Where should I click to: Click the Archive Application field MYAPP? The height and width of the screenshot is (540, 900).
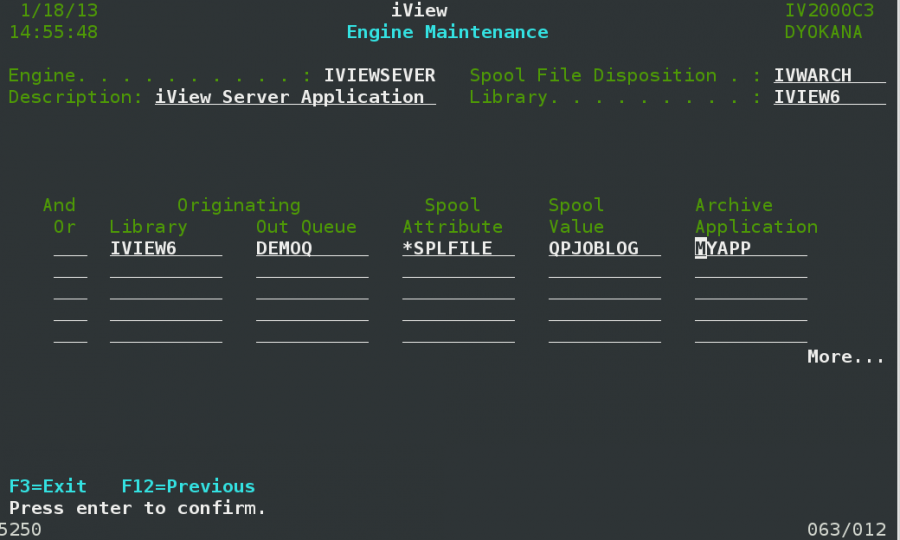tap(750, 248)
